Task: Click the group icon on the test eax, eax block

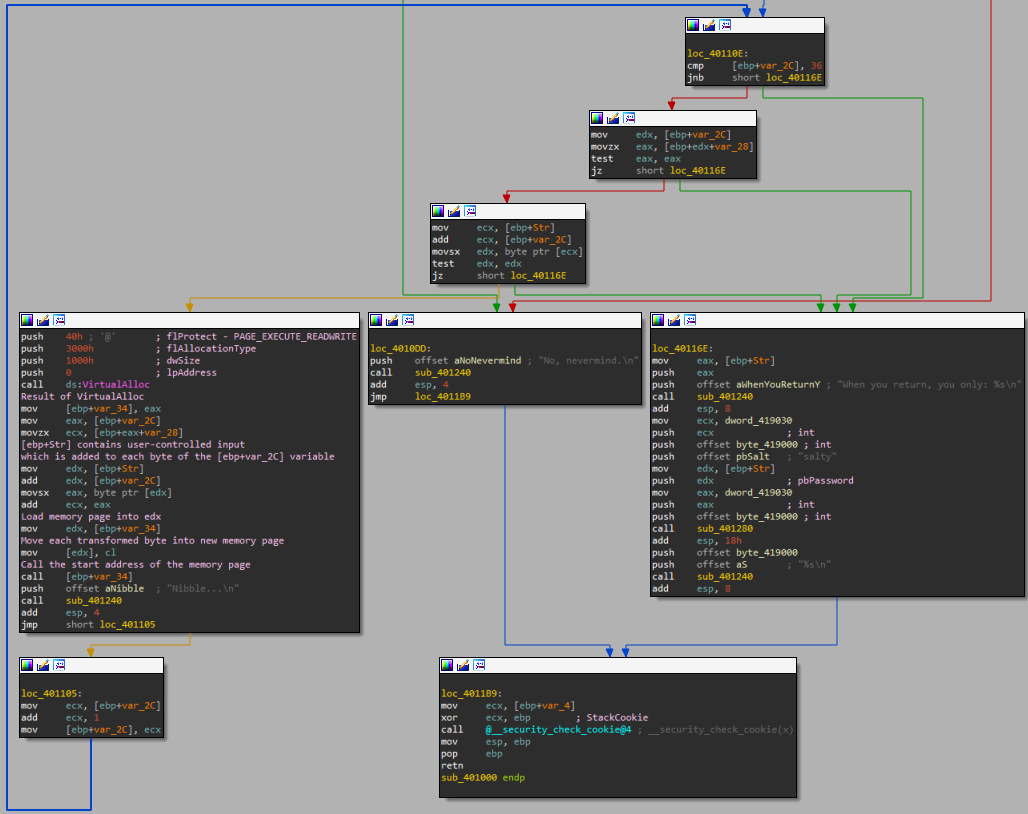Action: pos(629,117)
